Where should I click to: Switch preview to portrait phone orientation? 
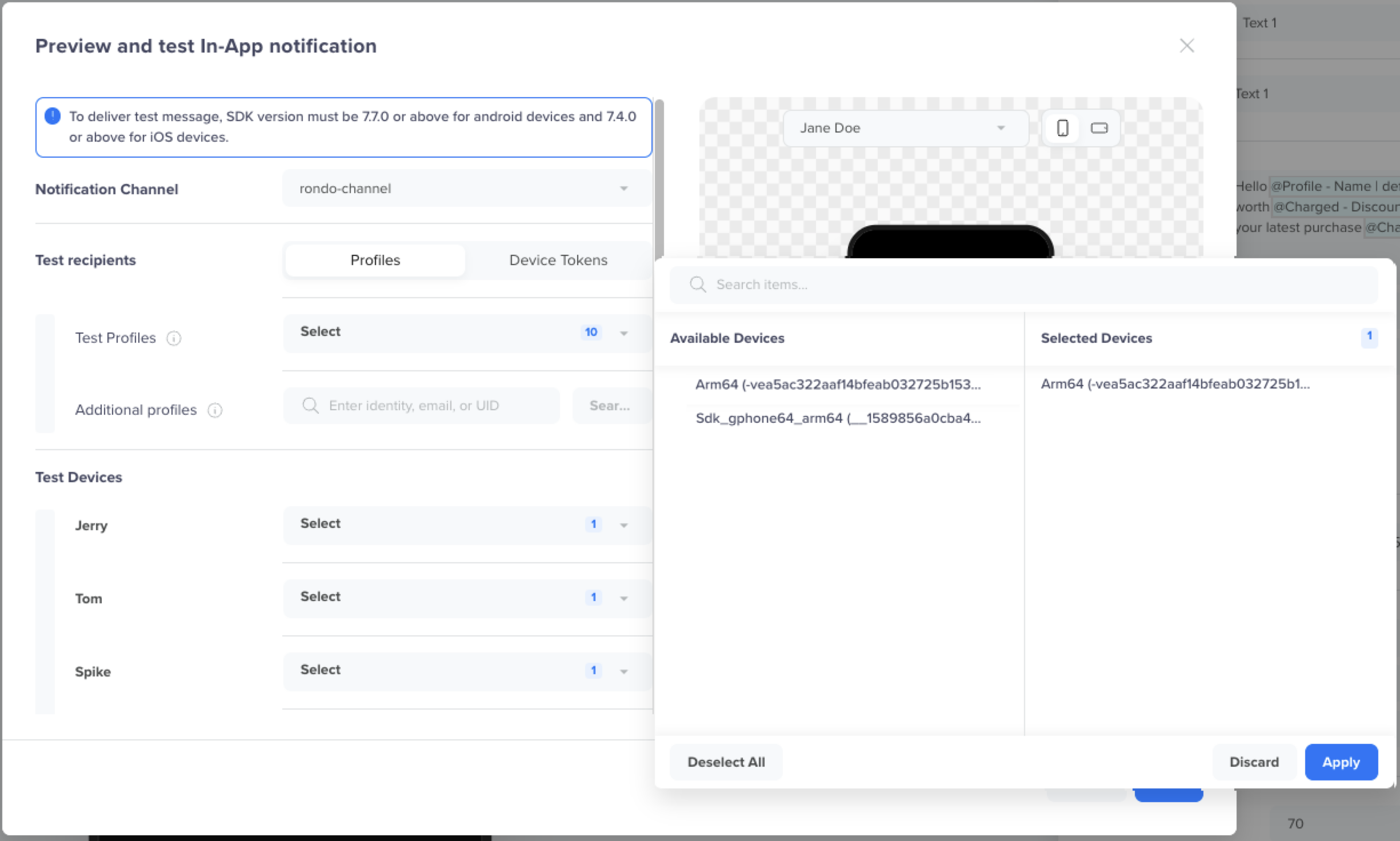[1062, 128]
